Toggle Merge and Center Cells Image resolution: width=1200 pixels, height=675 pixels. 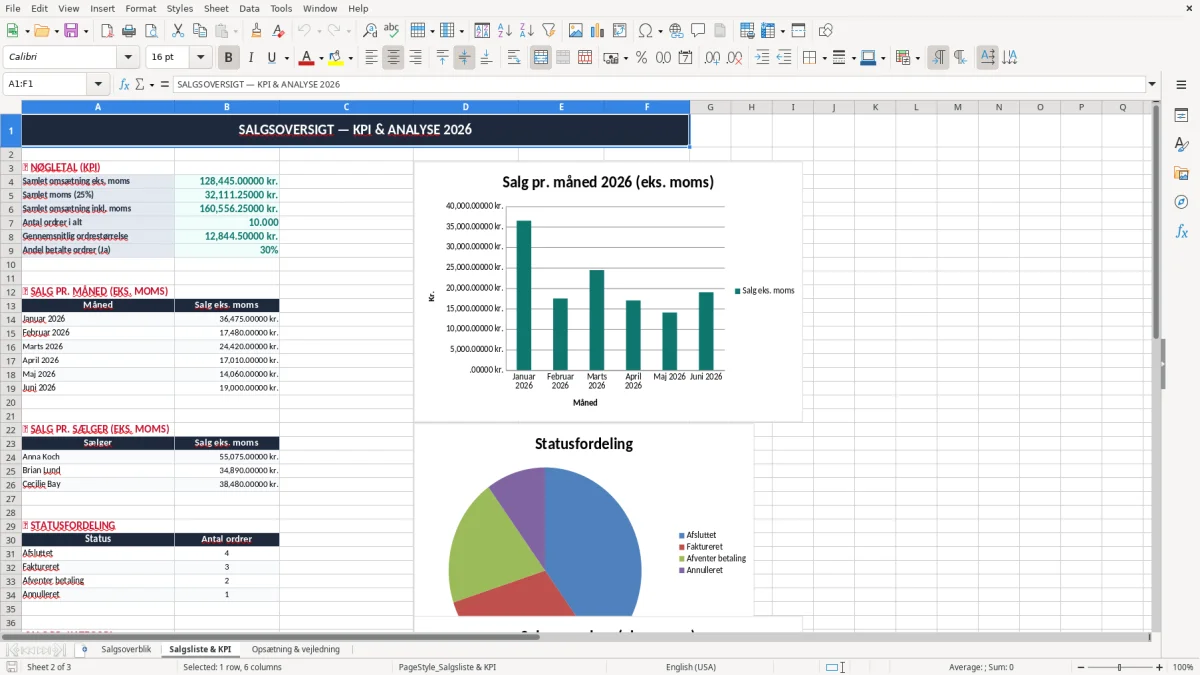click(x=541, y=58)
